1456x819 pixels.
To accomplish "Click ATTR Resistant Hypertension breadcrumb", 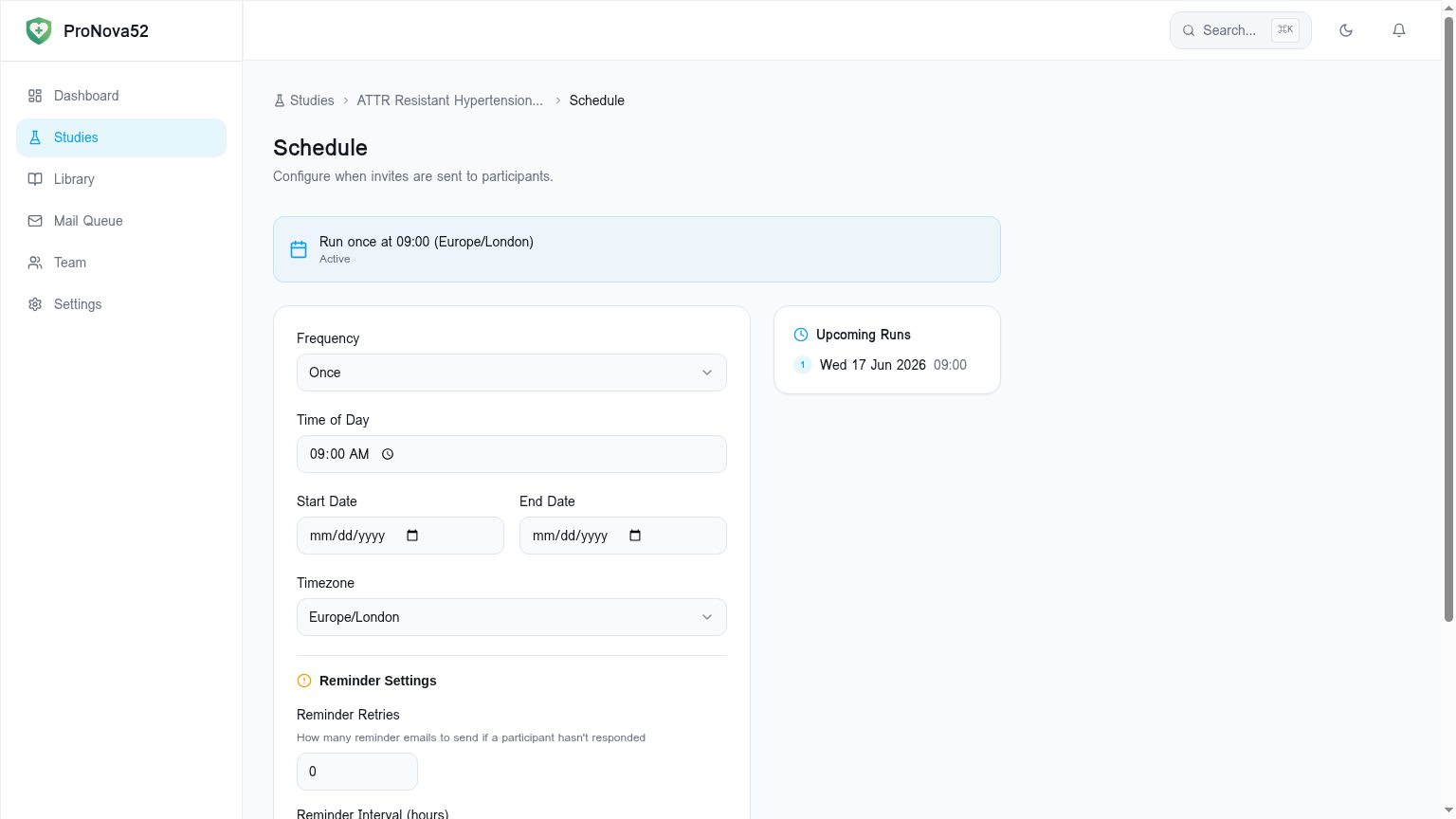I will click(x=450, y=100).
